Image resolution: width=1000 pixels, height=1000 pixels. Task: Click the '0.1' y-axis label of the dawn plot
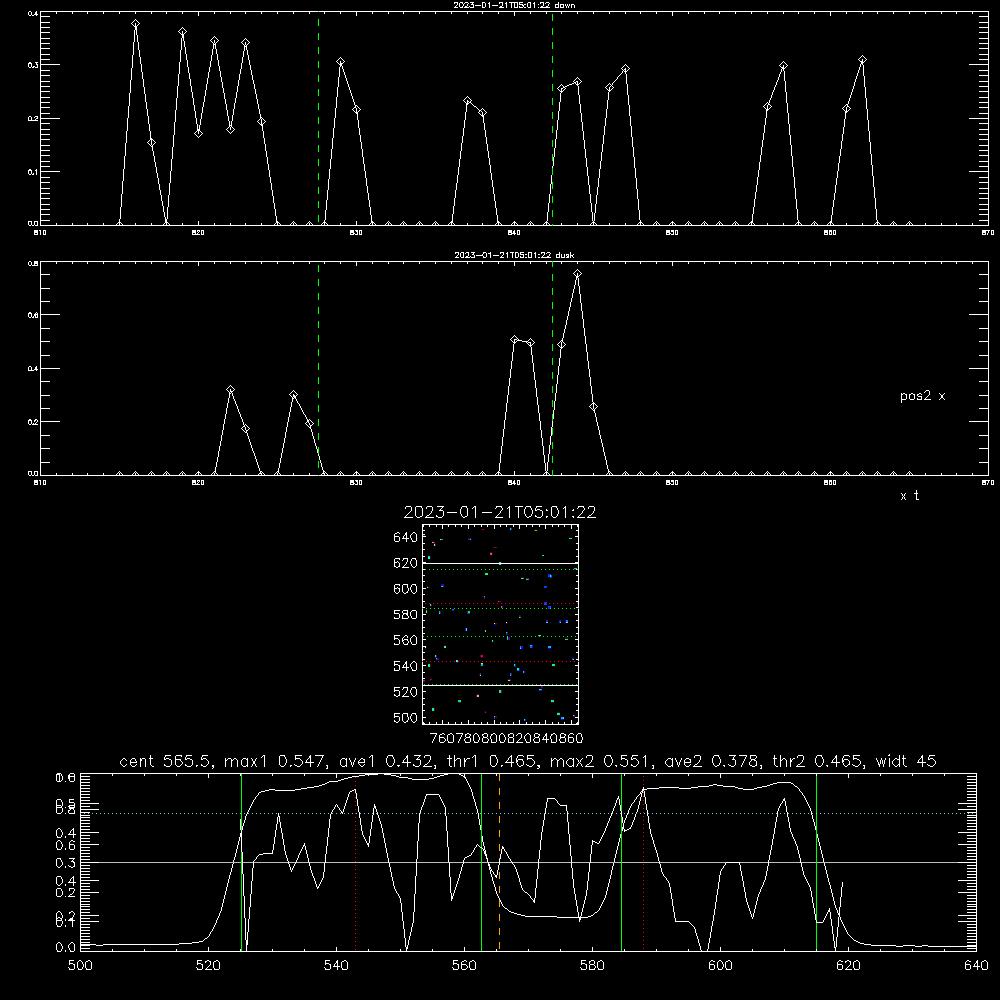(x=33, y=172)
